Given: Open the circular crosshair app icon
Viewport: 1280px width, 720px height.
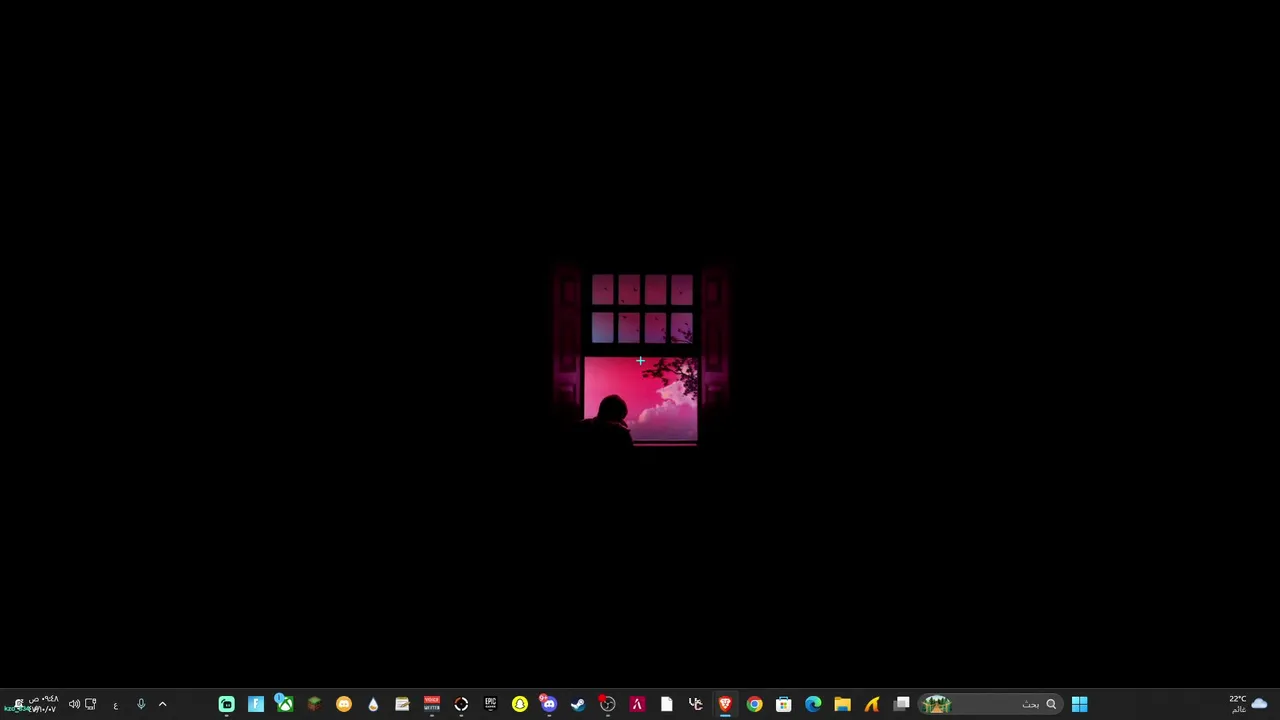Looking at the screenshot, I should point(461,704).
